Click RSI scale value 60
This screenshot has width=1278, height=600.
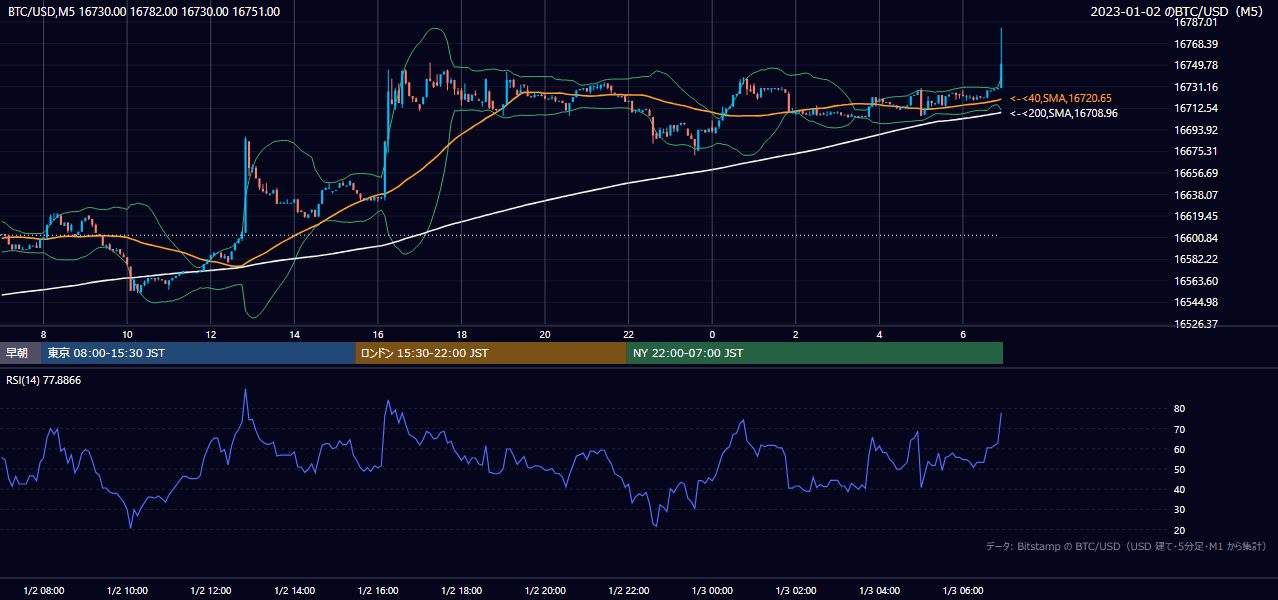click(x=1180, y=449)
